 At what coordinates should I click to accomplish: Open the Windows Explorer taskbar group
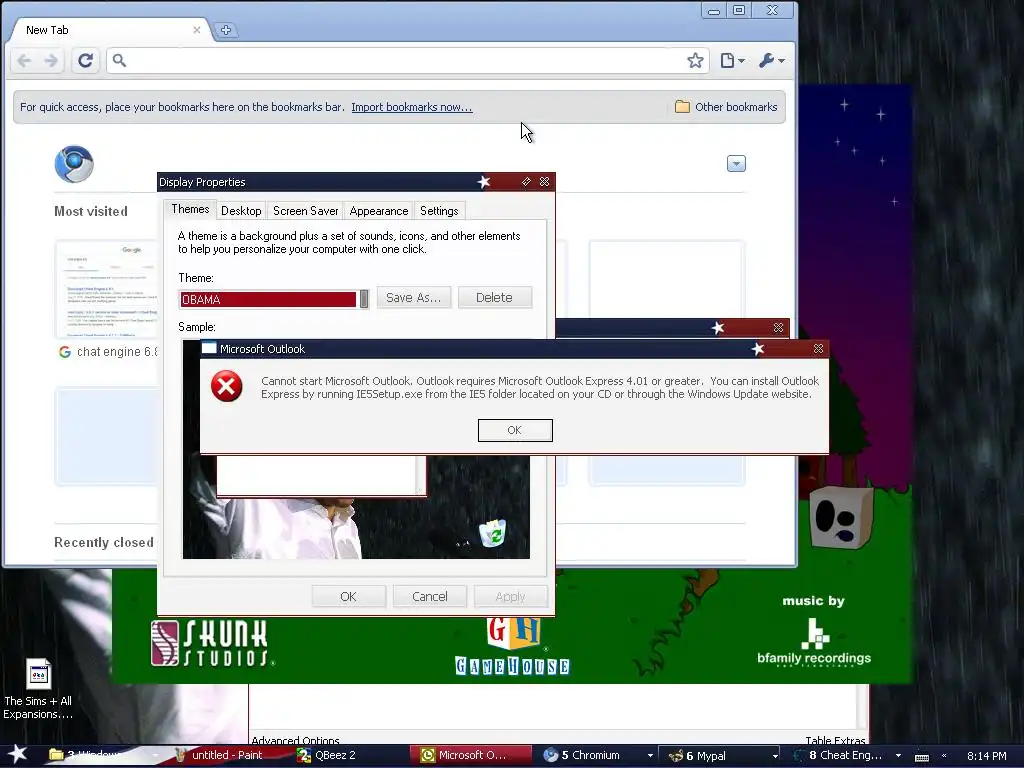(x=103, y=756)
